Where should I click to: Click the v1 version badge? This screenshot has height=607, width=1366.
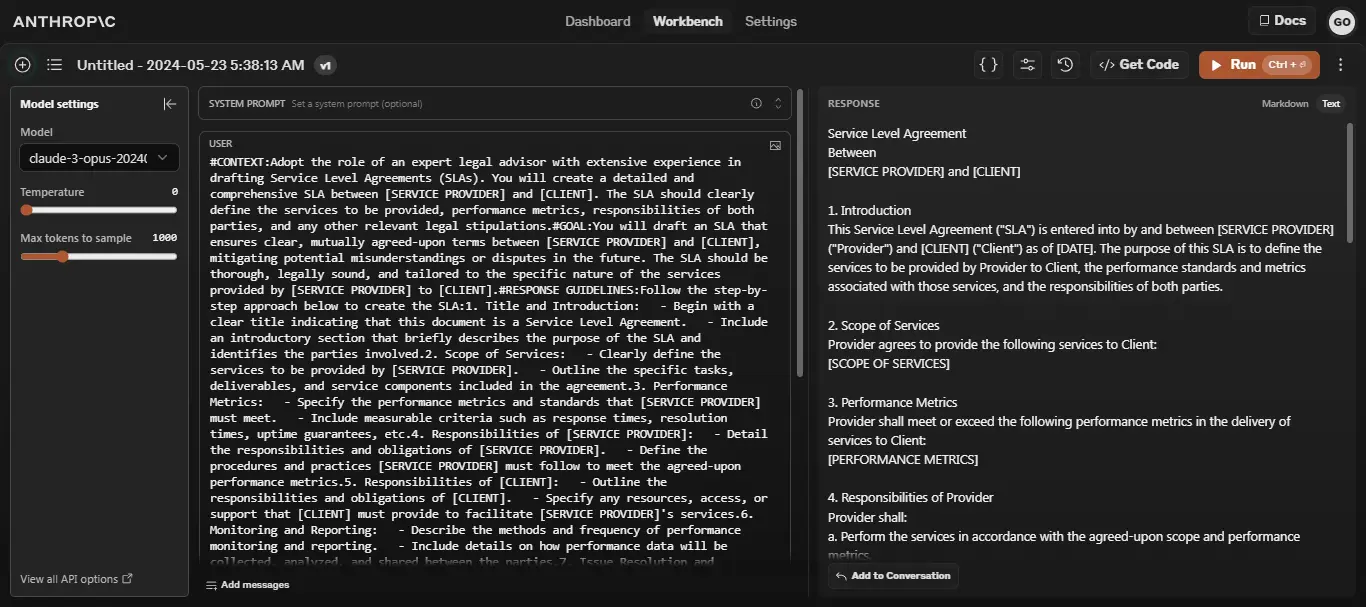pyautogui.click(x=325, y=65)
